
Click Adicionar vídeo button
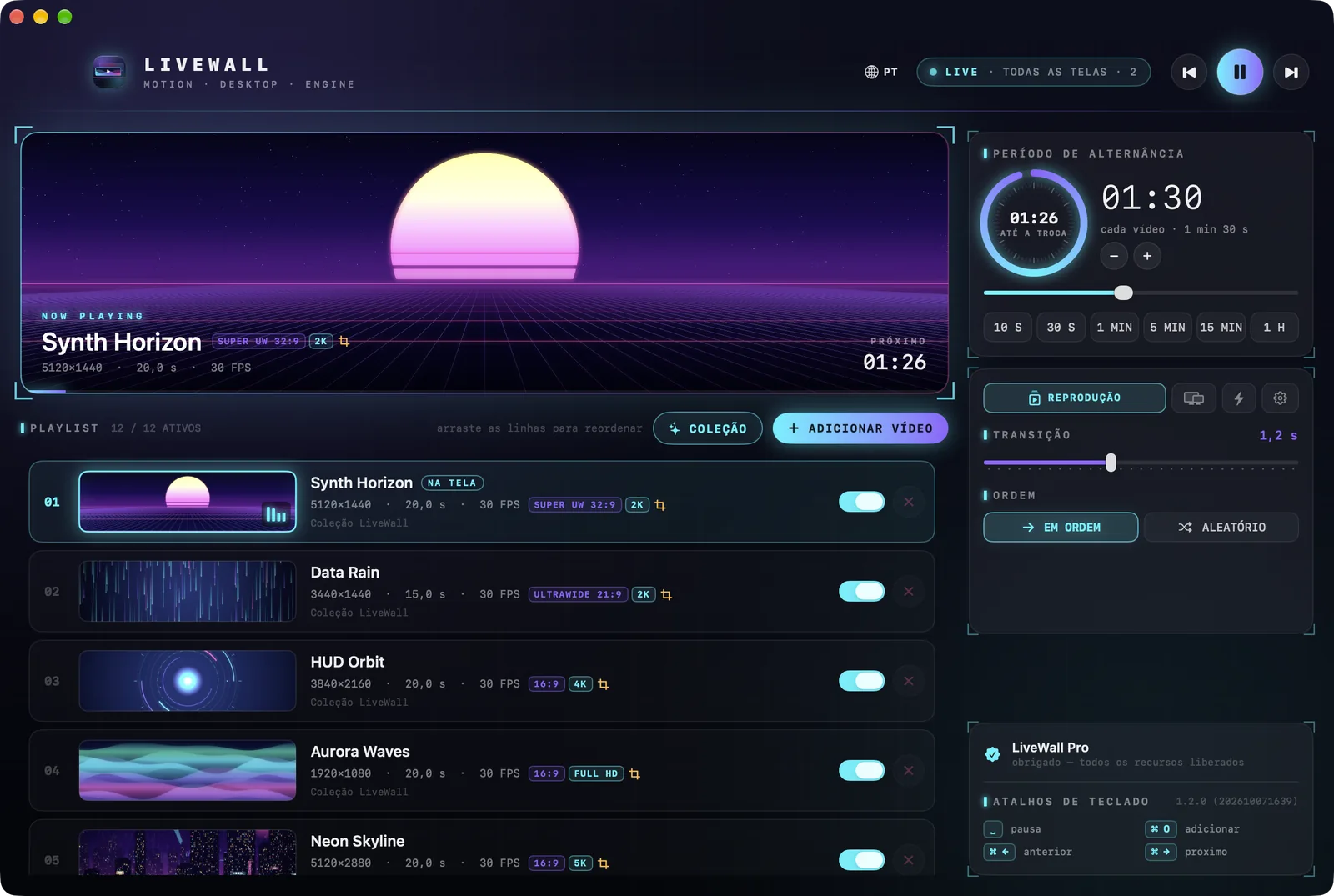coord(860,428)
